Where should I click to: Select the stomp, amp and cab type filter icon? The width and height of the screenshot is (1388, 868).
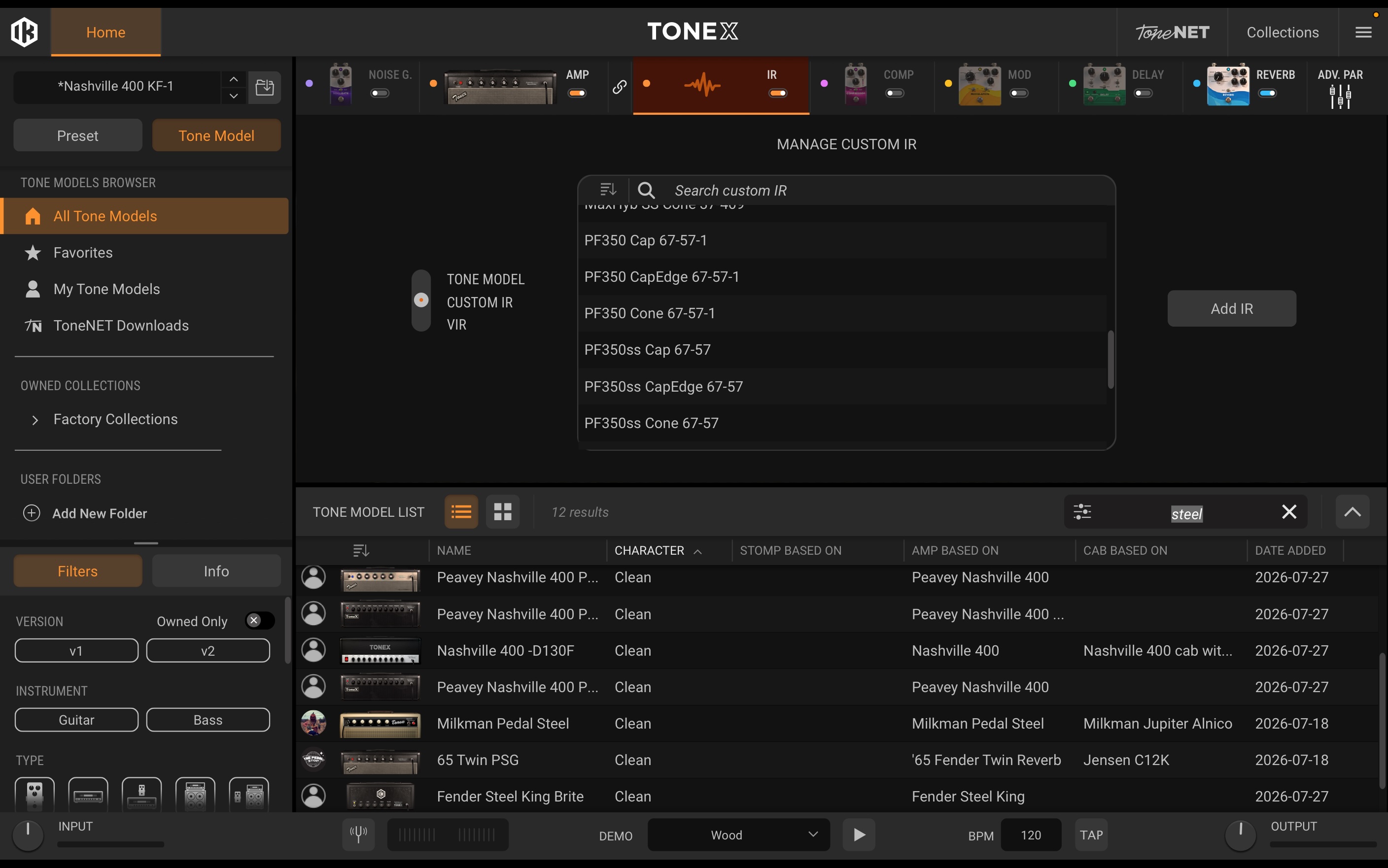click(249, 795)
